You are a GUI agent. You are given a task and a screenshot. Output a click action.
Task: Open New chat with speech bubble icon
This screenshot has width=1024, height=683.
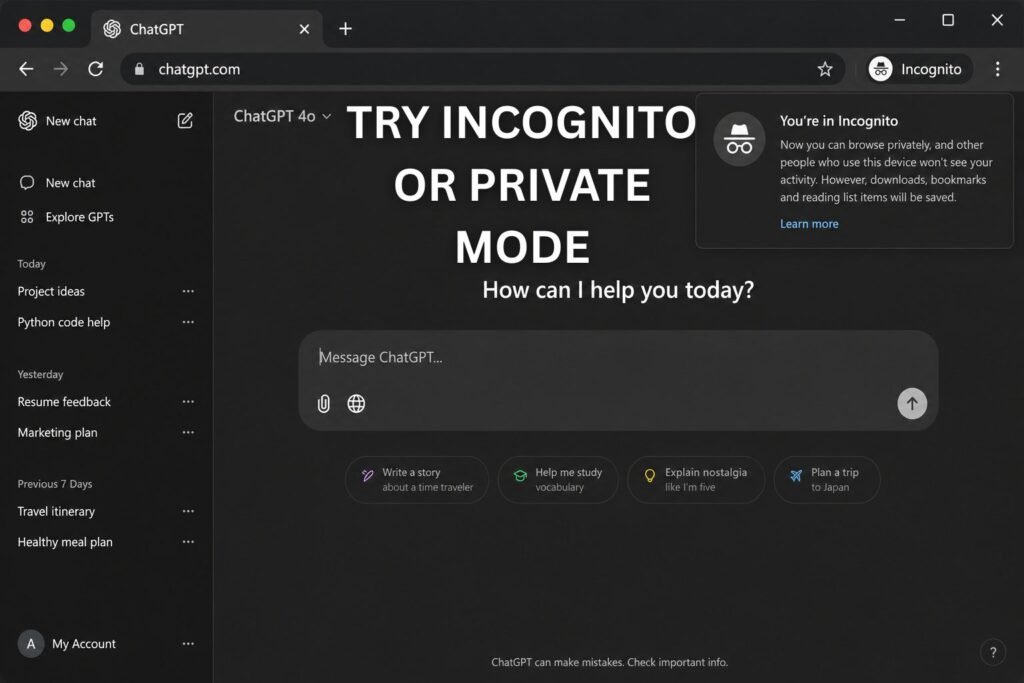click(x=57, y=183)
